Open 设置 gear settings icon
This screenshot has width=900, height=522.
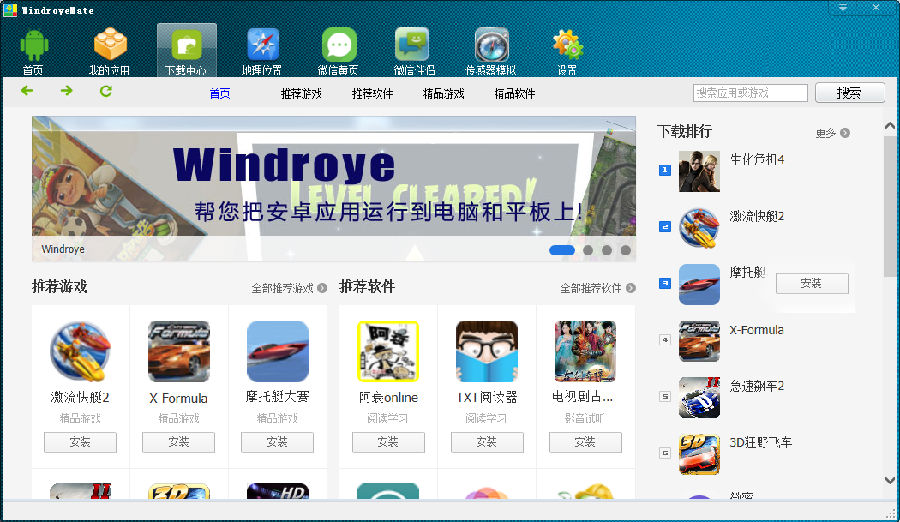click(x=568, y=44)
